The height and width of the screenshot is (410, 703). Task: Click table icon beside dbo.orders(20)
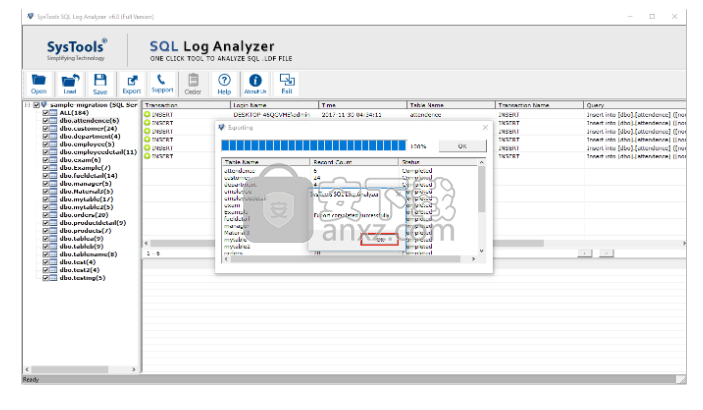point(53,215)
